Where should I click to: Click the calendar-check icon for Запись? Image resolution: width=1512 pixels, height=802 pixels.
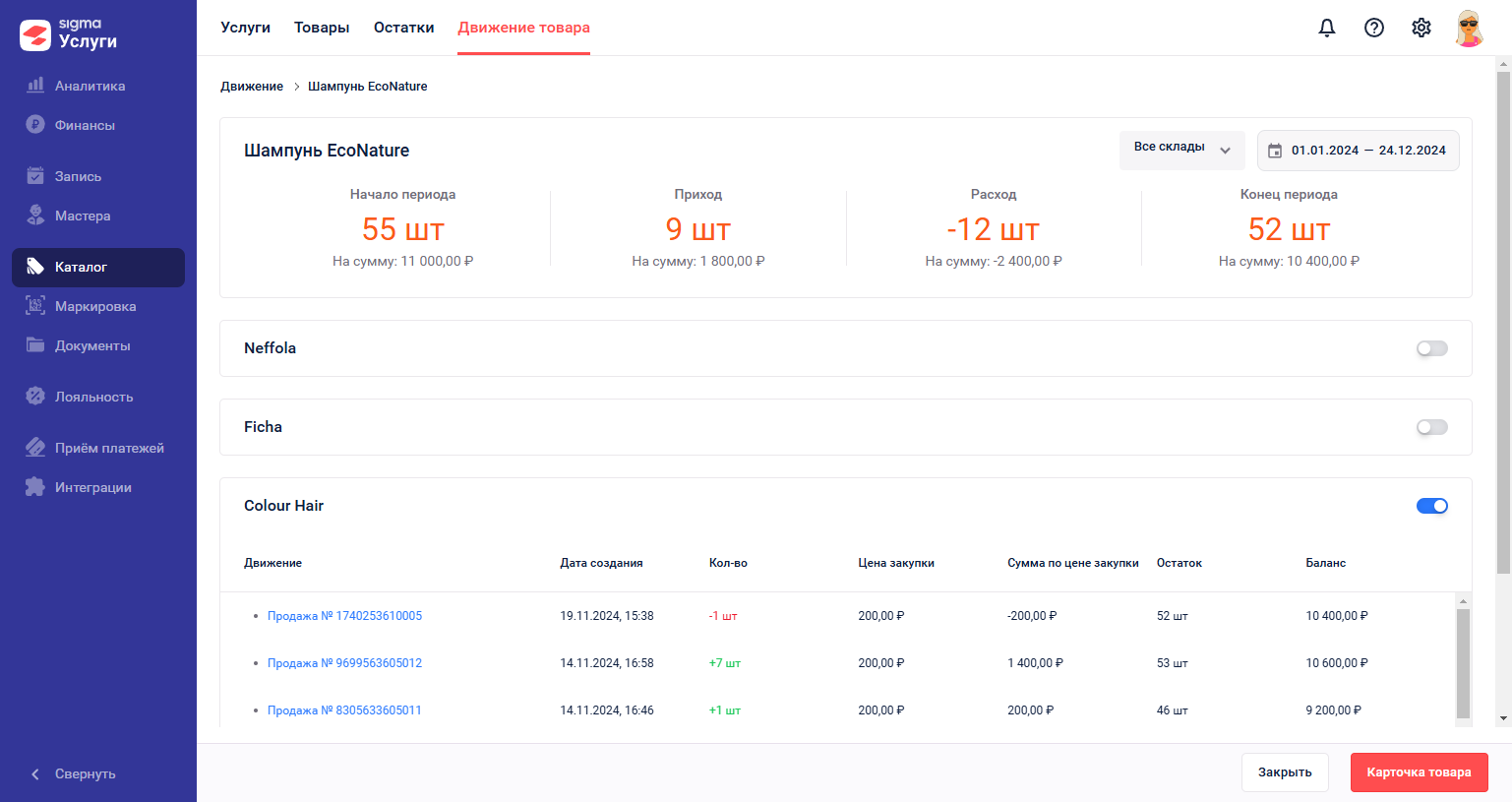35,176
